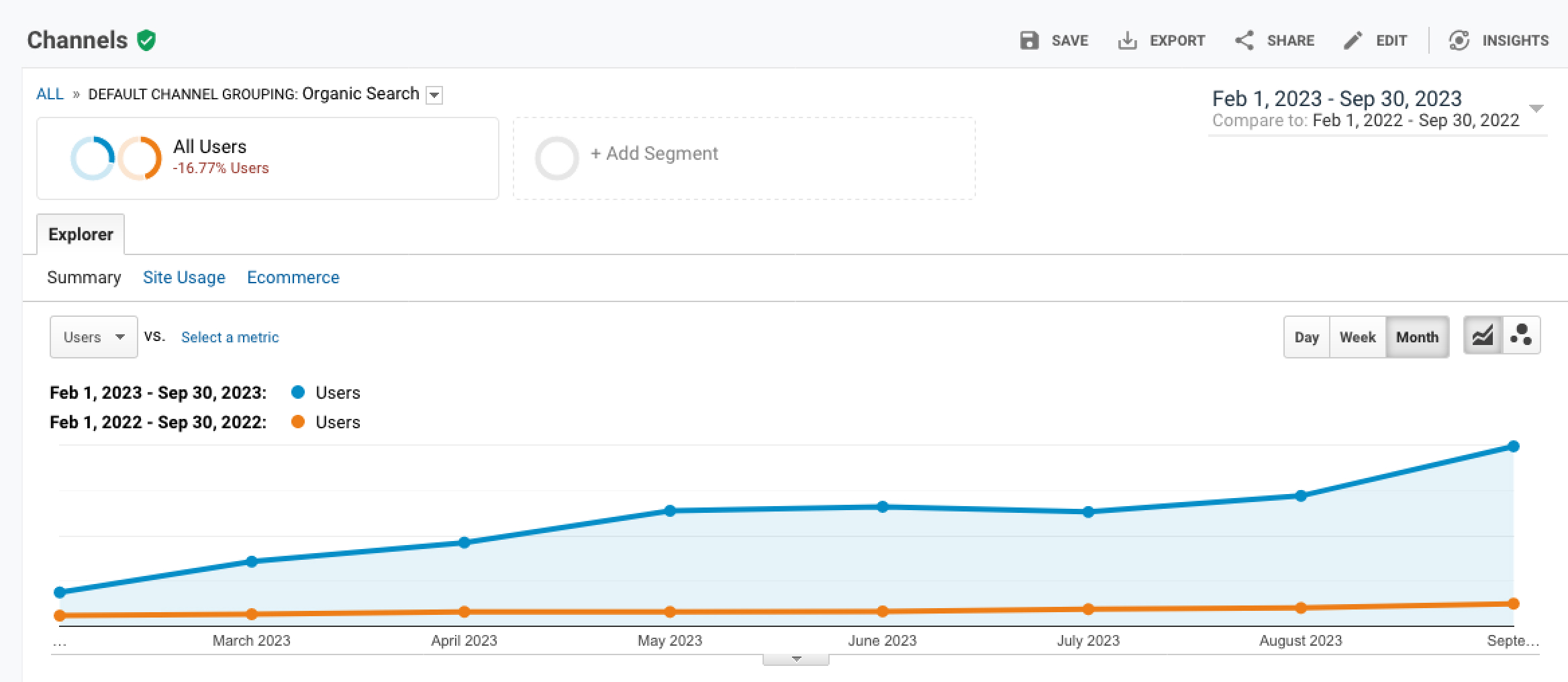The width and height of the screenshot is (1568, 682).
Task: Click the May 2023 axis label
Action: [x=670, y=640]
